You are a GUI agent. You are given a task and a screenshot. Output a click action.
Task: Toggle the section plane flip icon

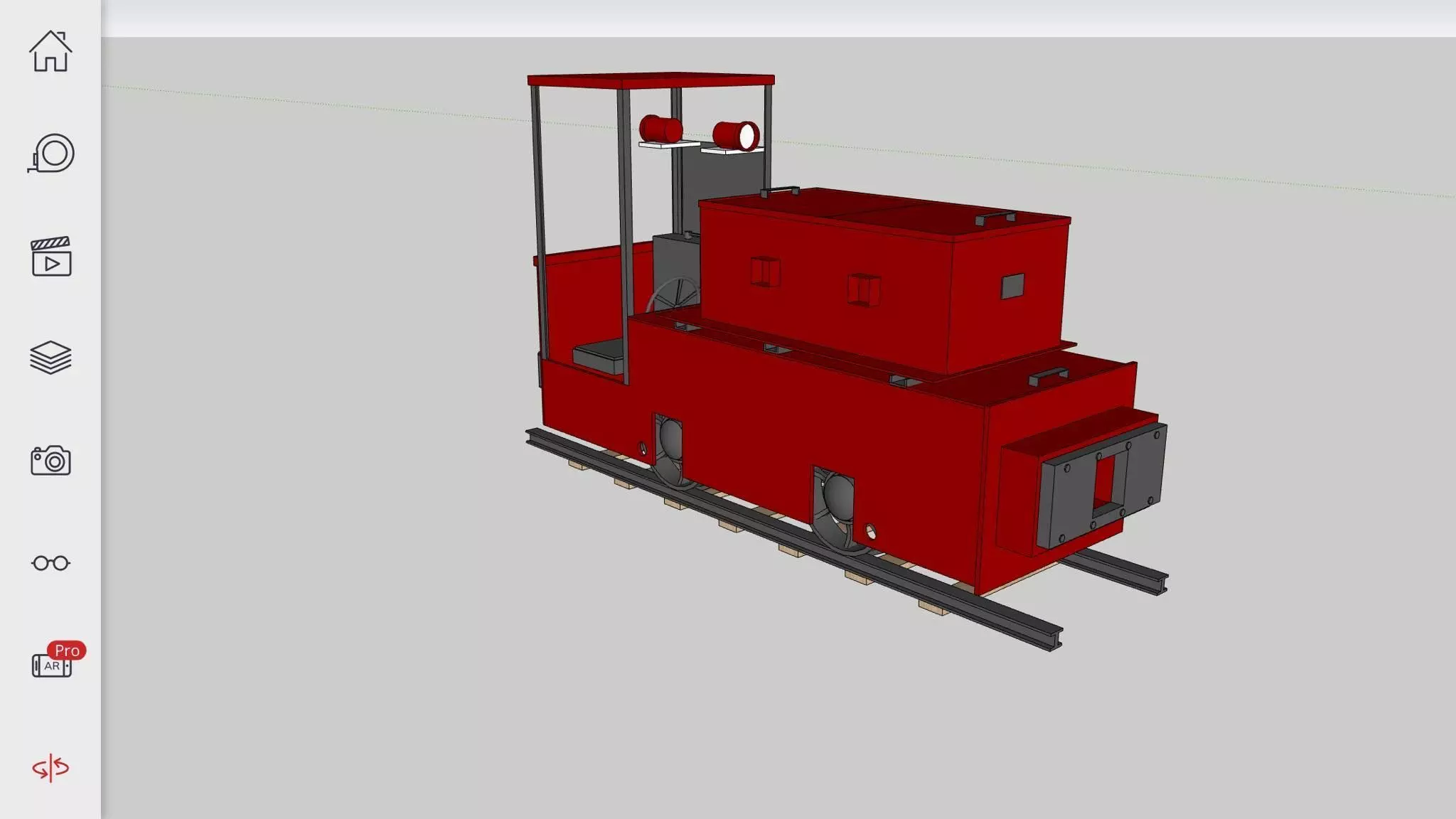coord(50,768)
